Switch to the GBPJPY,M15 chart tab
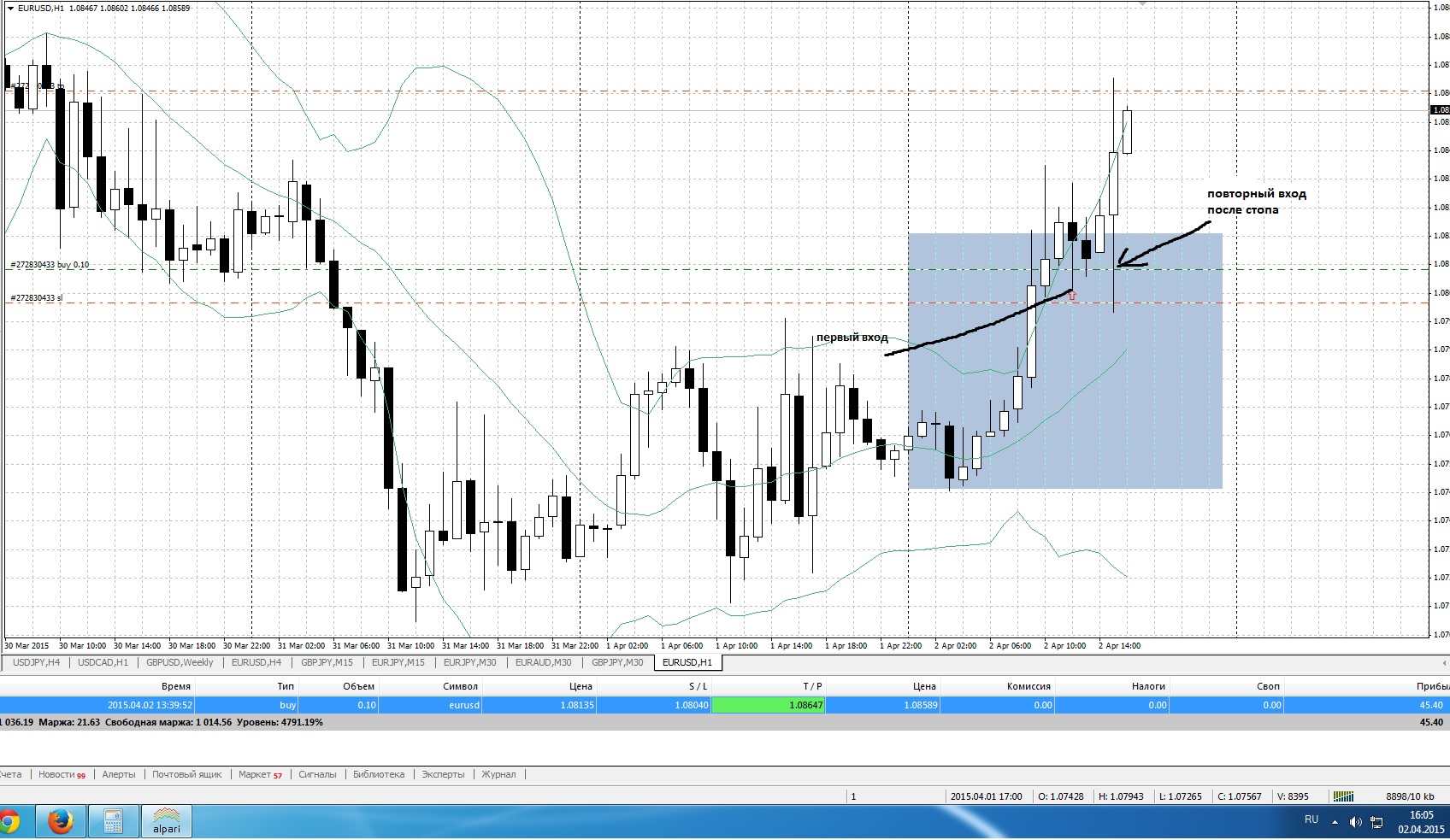Screen dimensions: 1450x840 pos(327,662)
